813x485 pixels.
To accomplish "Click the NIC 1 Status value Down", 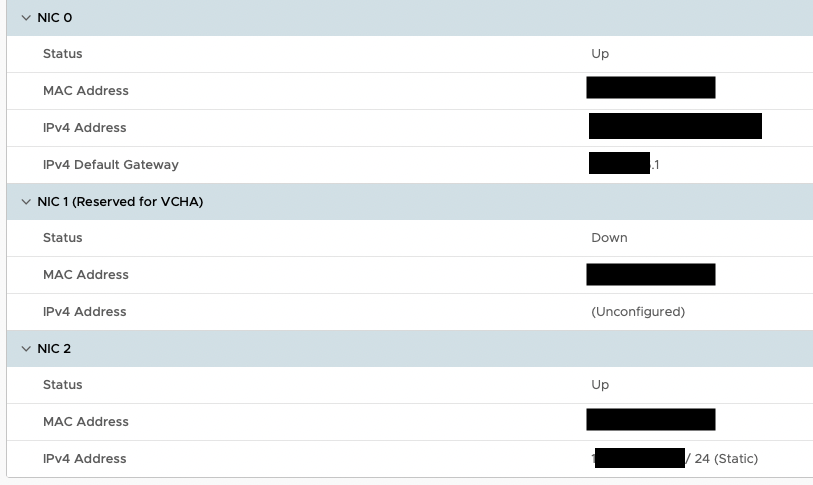I will click(x=609, y=238).
